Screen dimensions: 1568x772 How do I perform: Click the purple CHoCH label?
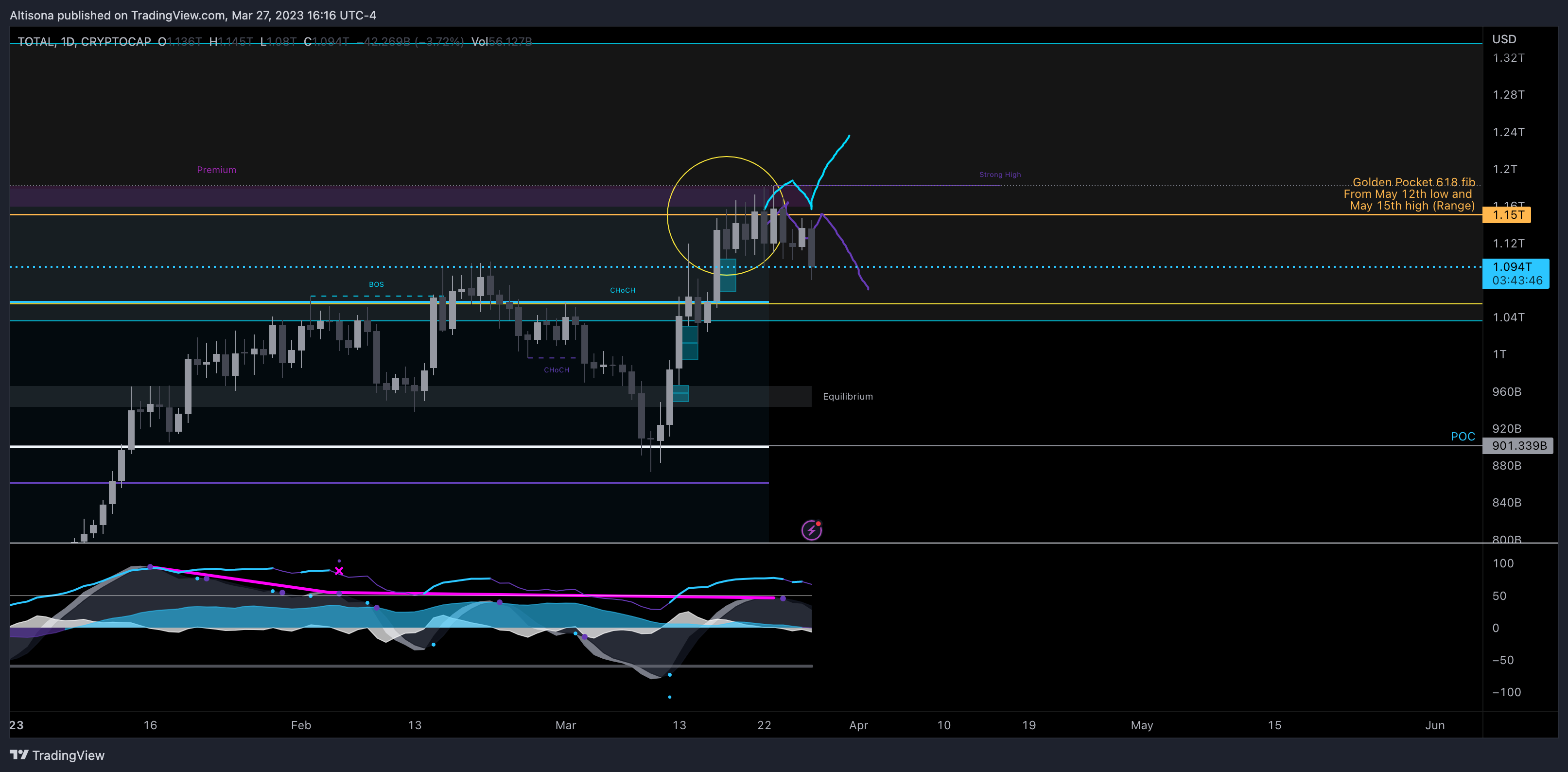[x=557, y=370]
